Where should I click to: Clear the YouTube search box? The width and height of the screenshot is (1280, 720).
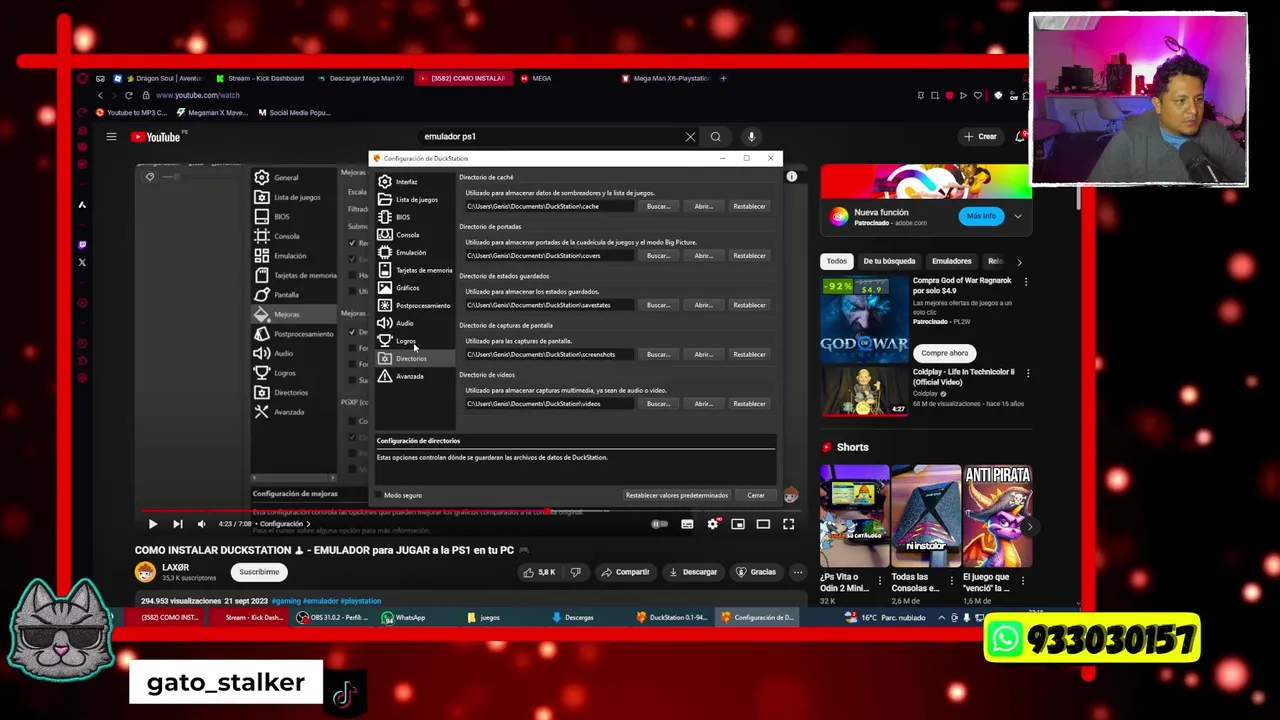click(690, 137)
